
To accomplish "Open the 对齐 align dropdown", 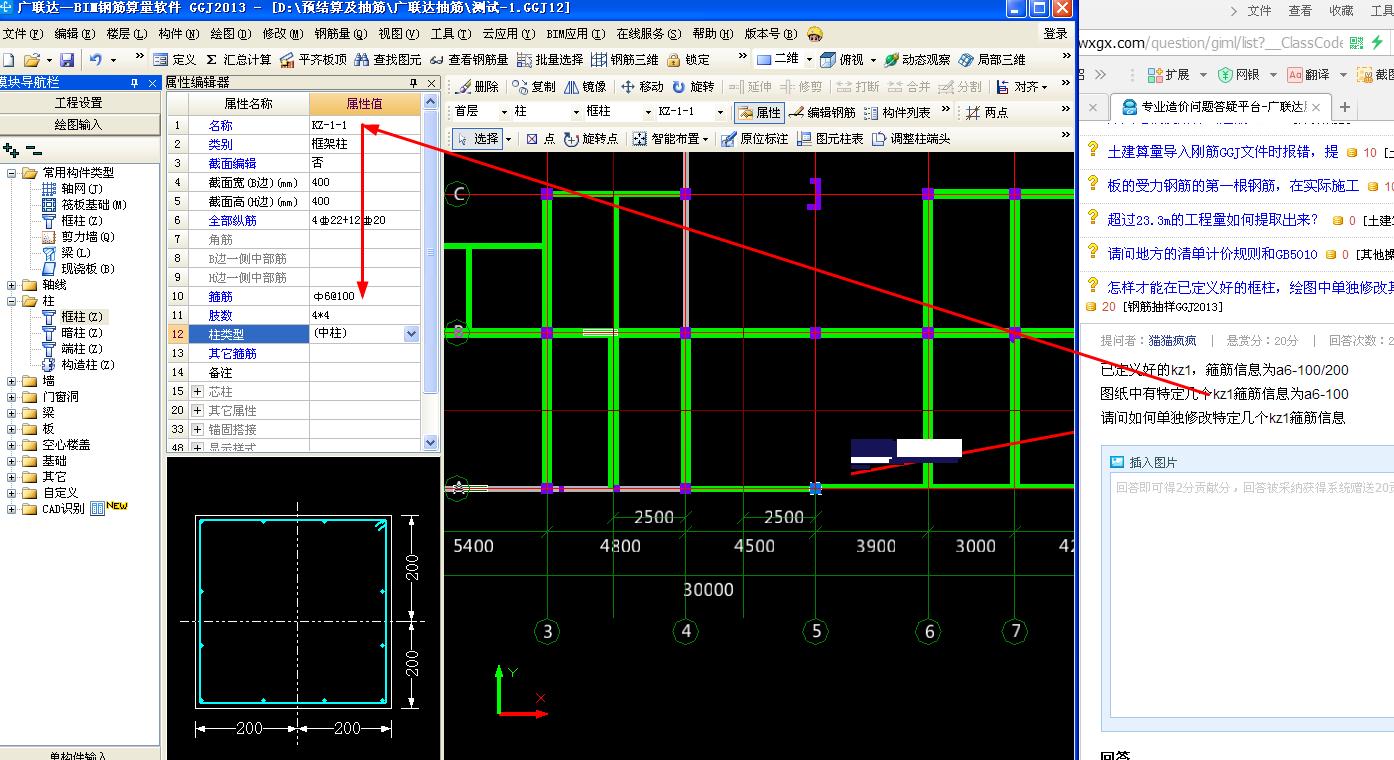I will (1045, 87).
